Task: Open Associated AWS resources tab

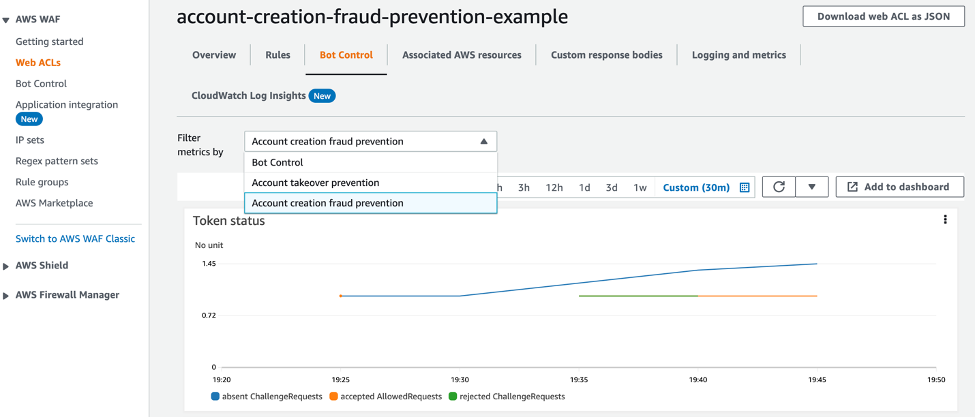Action: tap(462, 55)
